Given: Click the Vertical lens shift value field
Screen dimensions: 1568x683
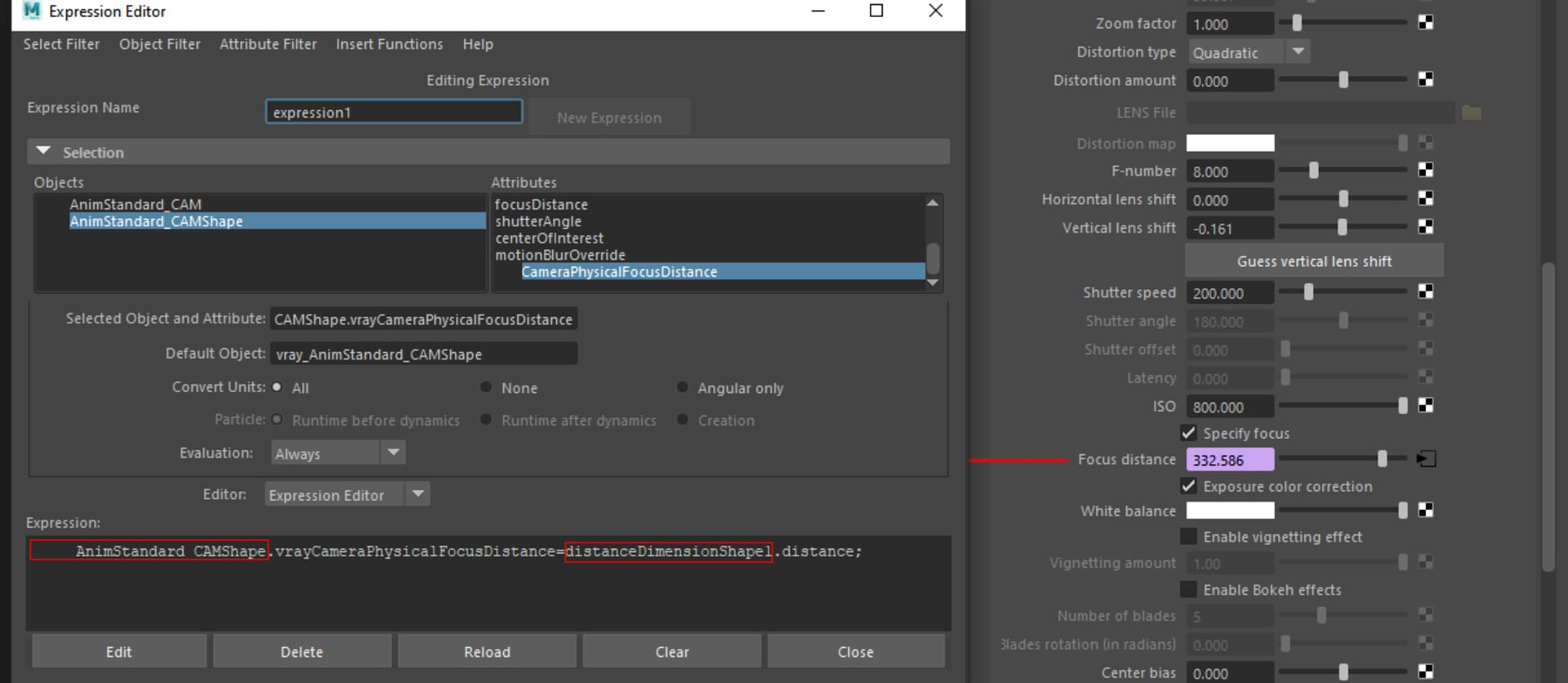Looking at the screenshot, I should tap(1230, 228).
